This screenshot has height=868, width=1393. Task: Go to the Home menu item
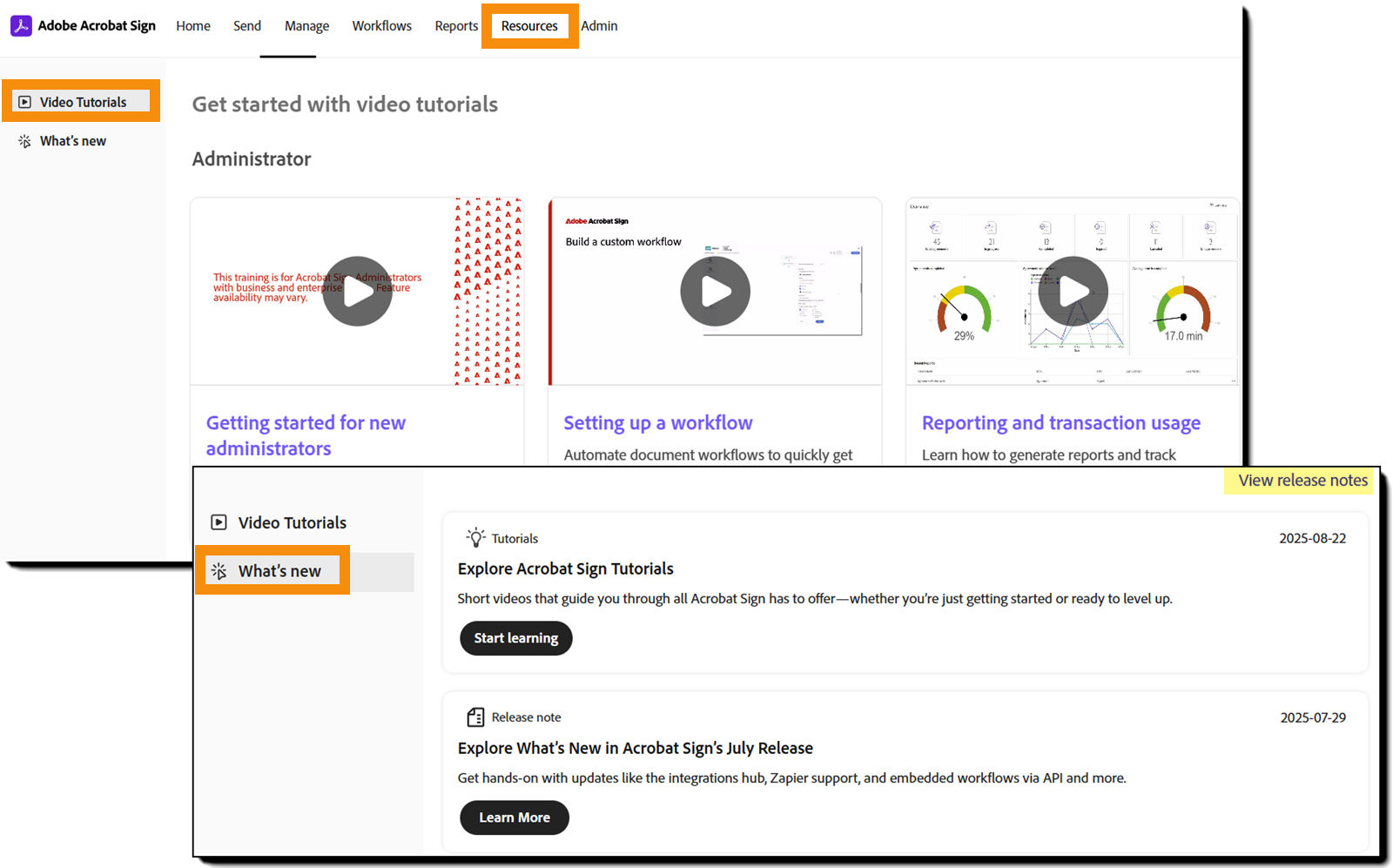pyautogui.click(x=192, y=26)
